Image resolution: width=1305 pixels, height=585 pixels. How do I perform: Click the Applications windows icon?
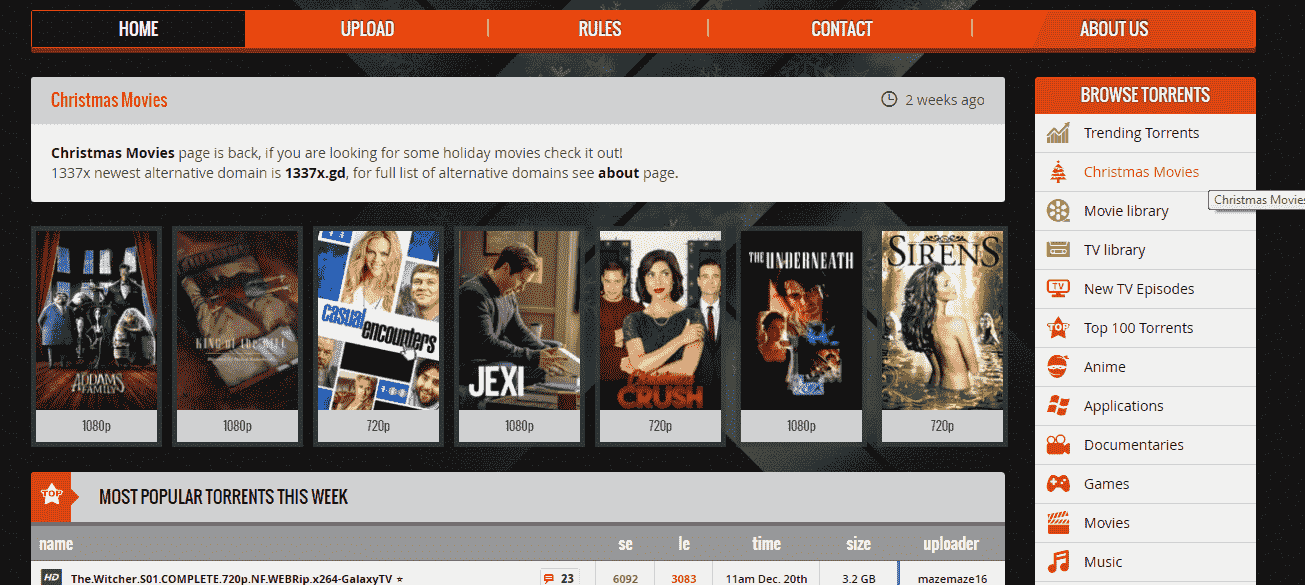(1058, 406)
